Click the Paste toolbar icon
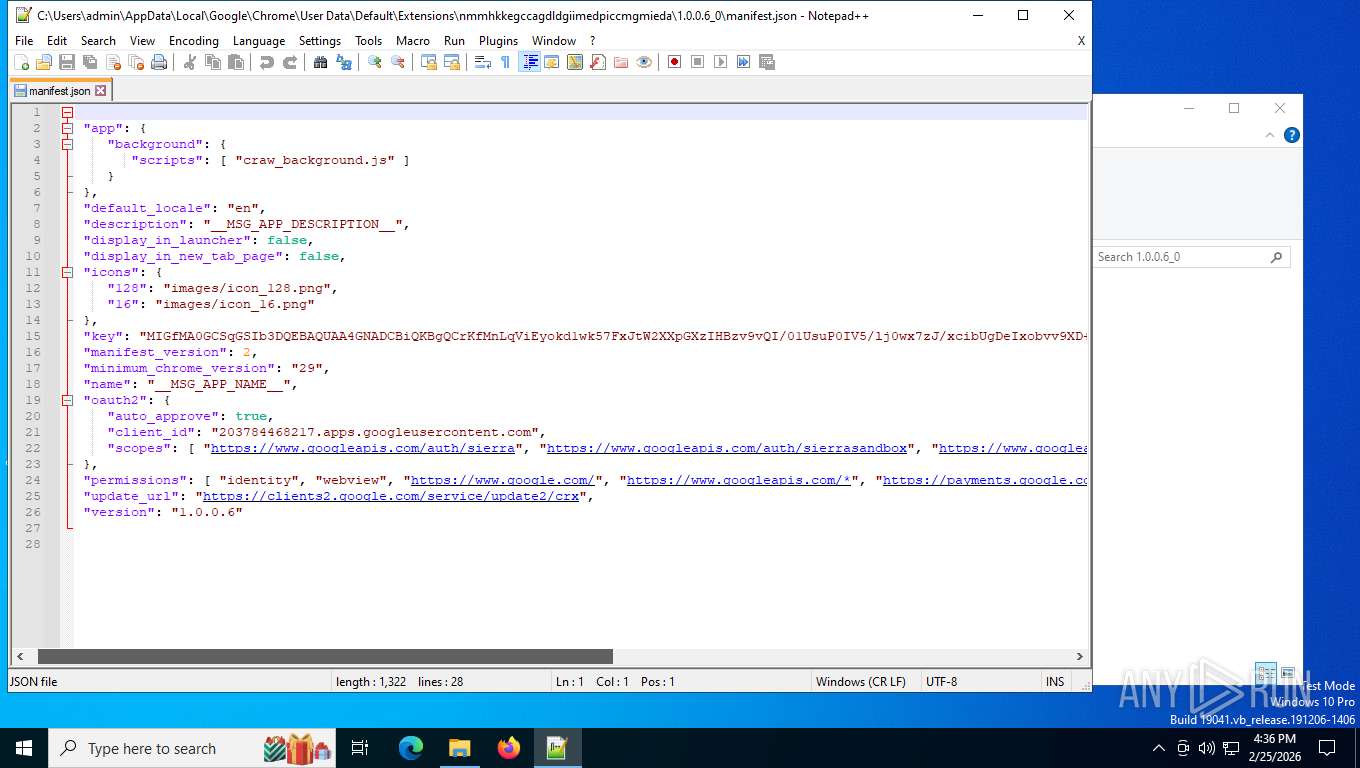The height and width of the screenshot is (768, 1360). coord(236,62)
